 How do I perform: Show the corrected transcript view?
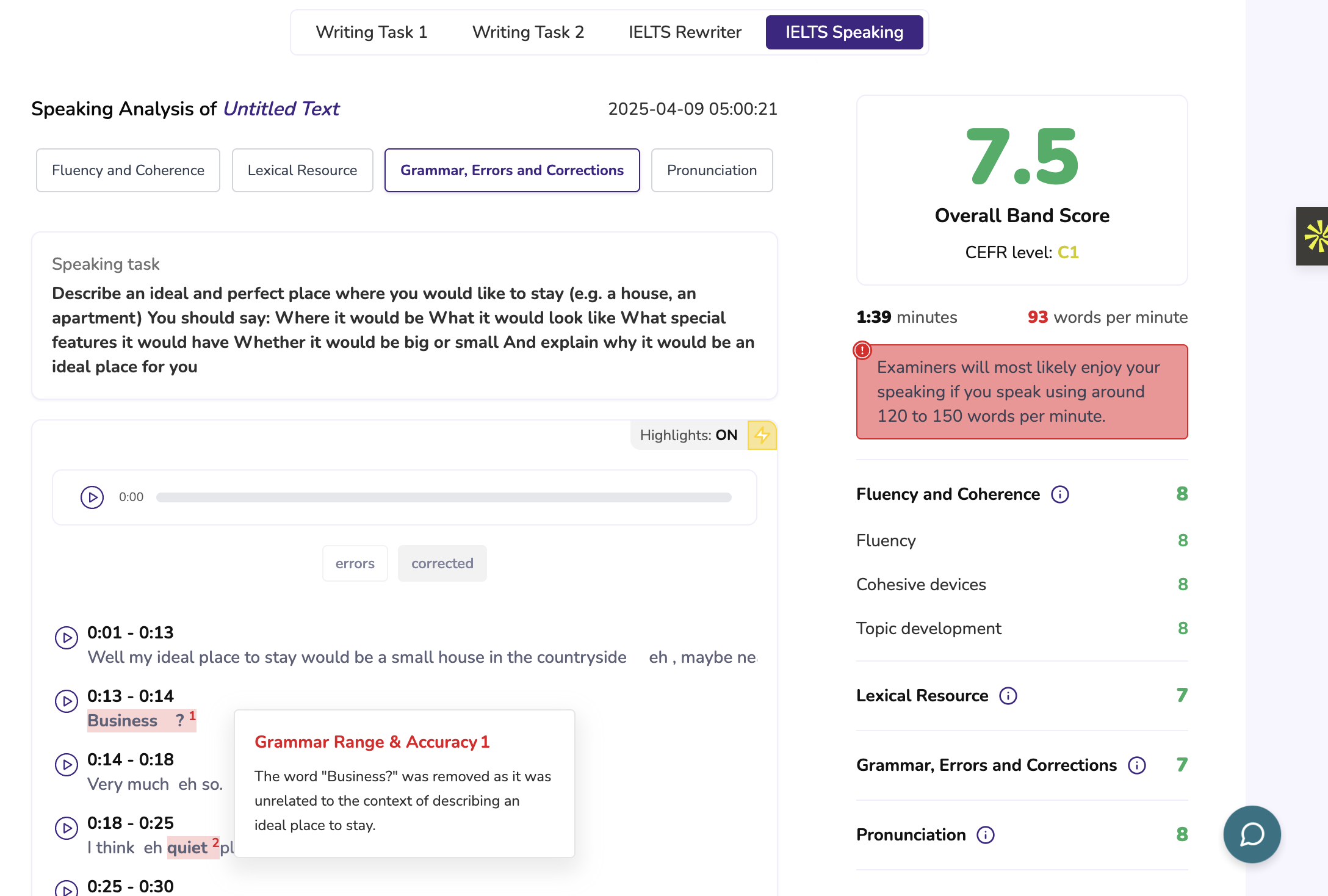(x=442, y=563)
